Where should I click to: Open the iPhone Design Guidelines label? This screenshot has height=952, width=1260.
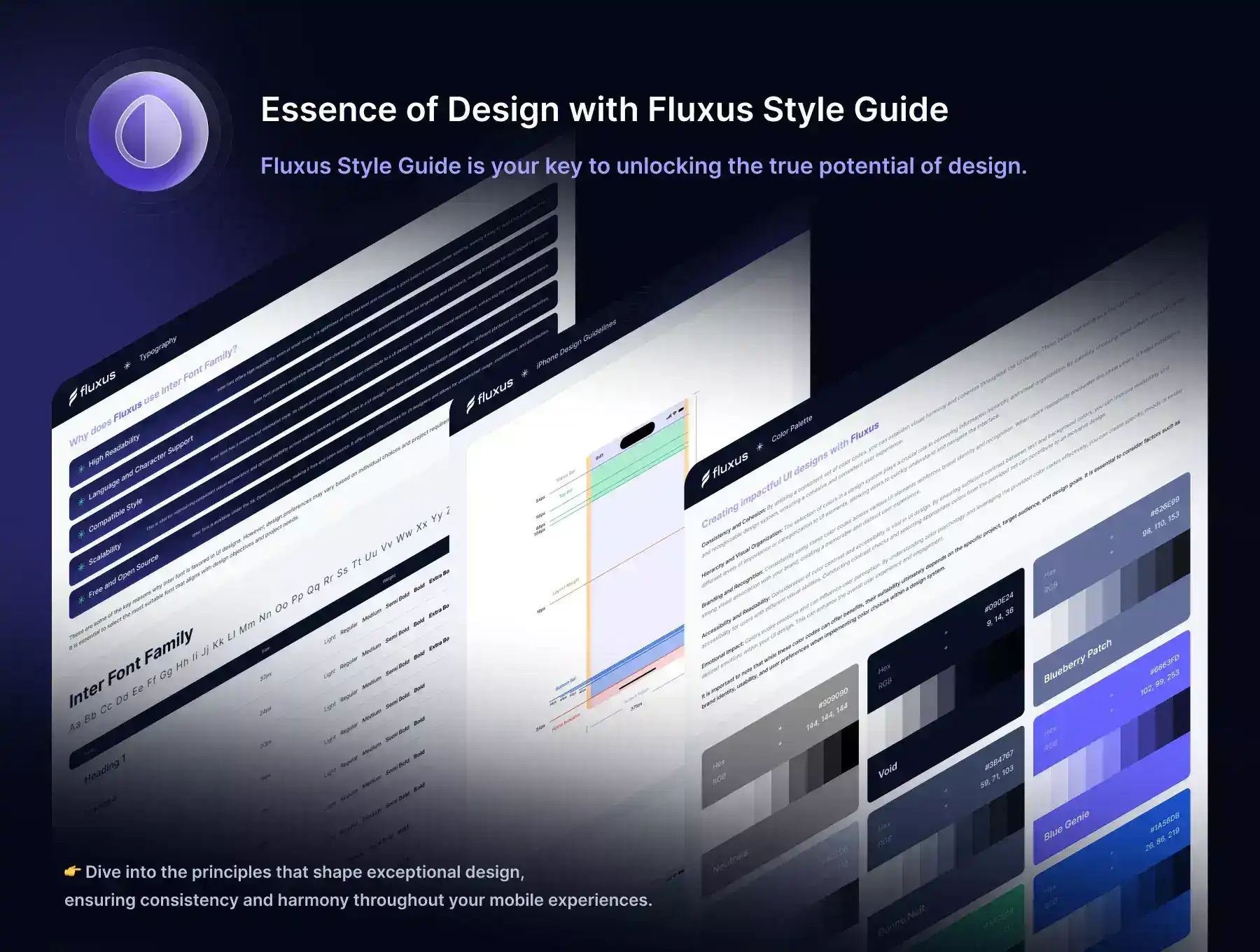pyautogui.click(x=576, y=344)
